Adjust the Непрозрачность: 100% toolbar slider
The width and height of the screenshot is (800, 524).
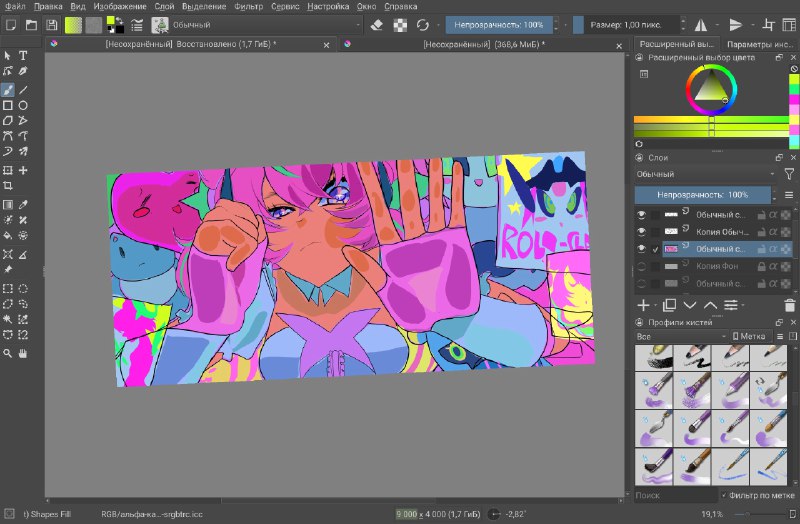click(498, 24)
